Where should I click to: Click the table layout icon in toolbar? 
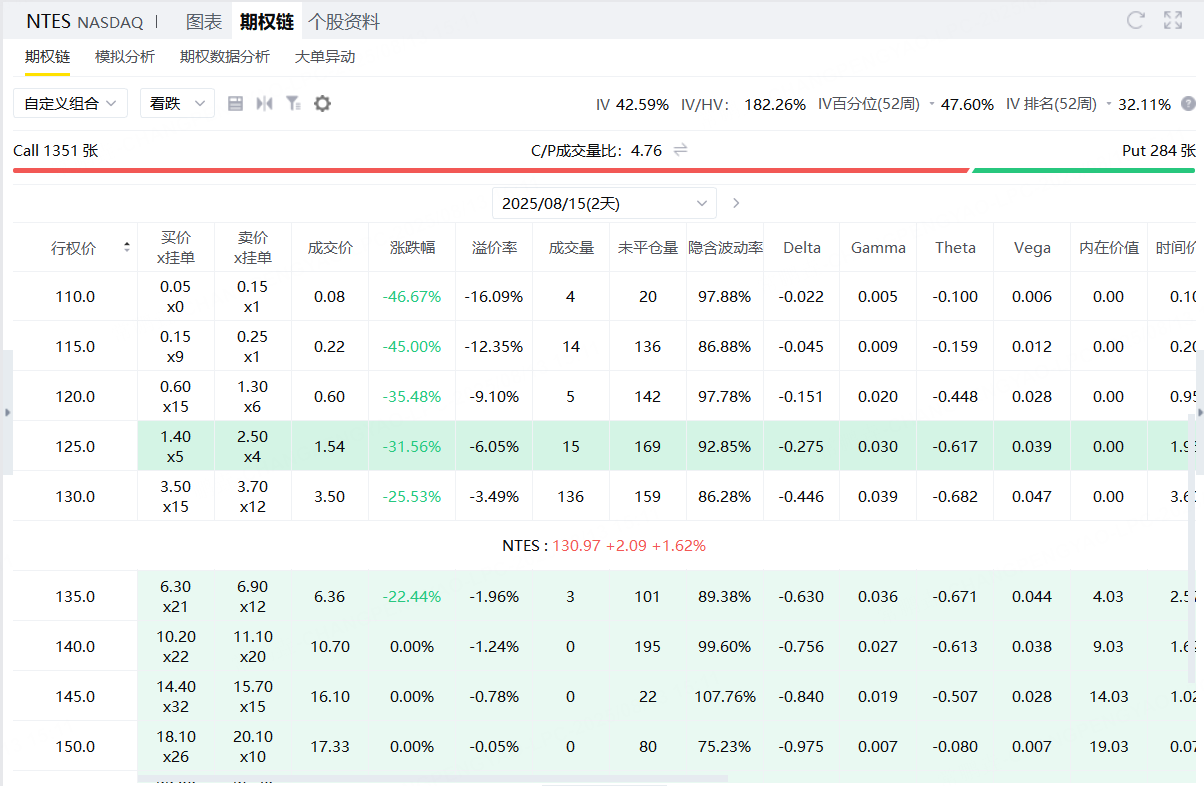[236, 103]
